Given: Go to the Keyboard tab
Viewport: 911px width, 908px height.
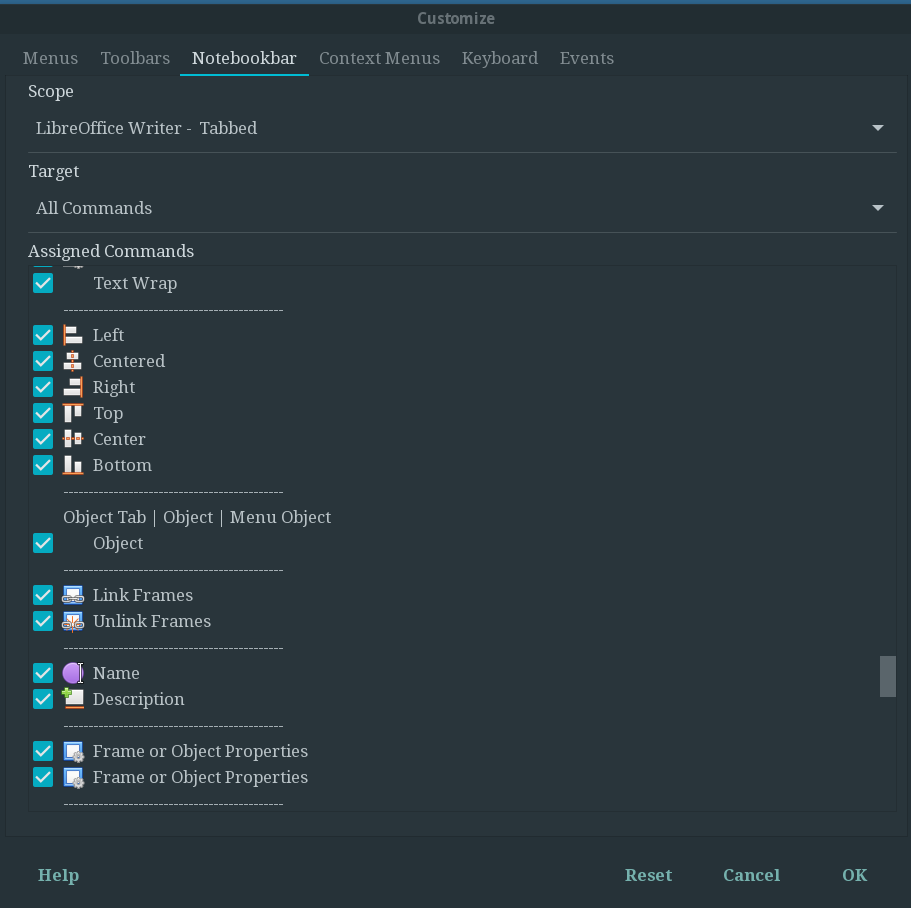Looking at the screenshot, I should pos(500,59).
